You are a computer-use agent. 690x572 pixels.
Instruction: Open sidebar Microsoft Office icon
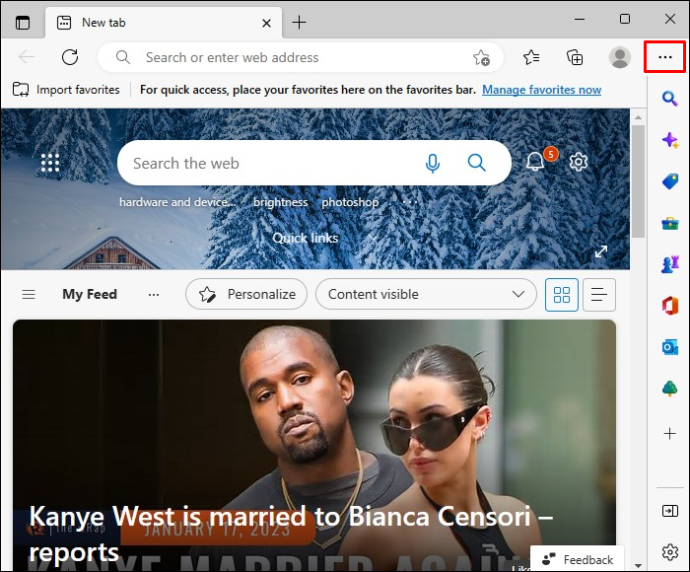click(670, 305)
